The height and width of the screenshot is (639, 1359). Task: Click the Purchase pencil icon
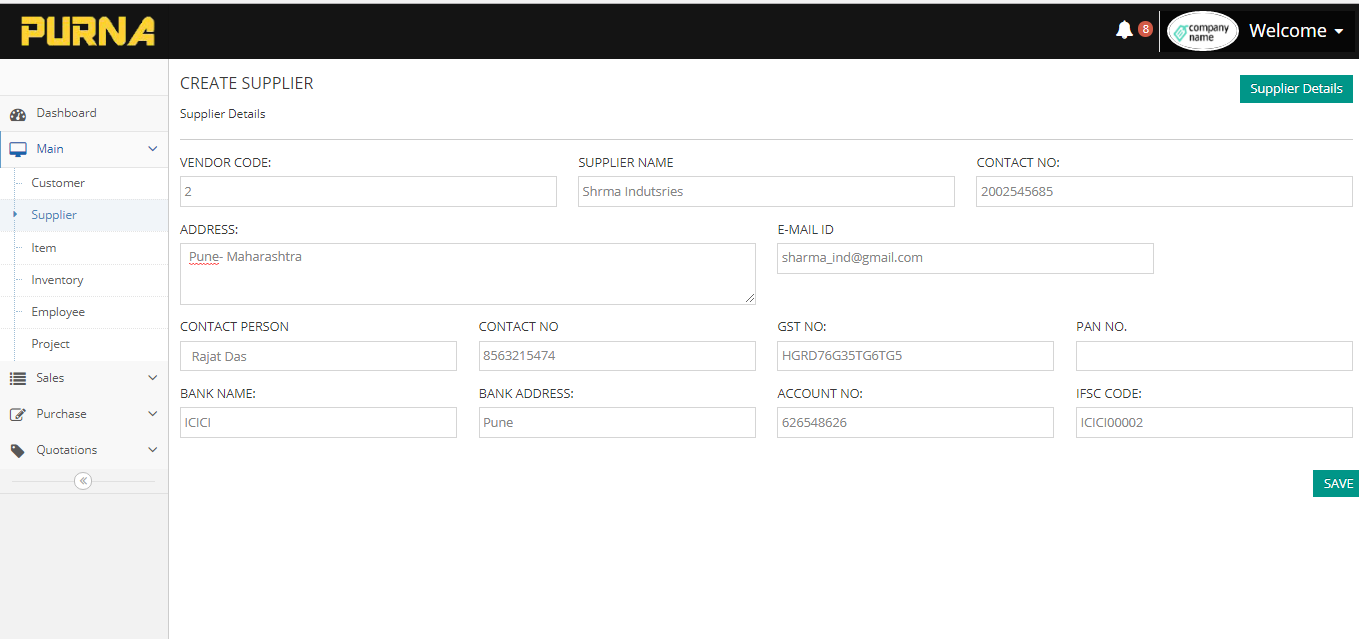(x=18, y=413)
